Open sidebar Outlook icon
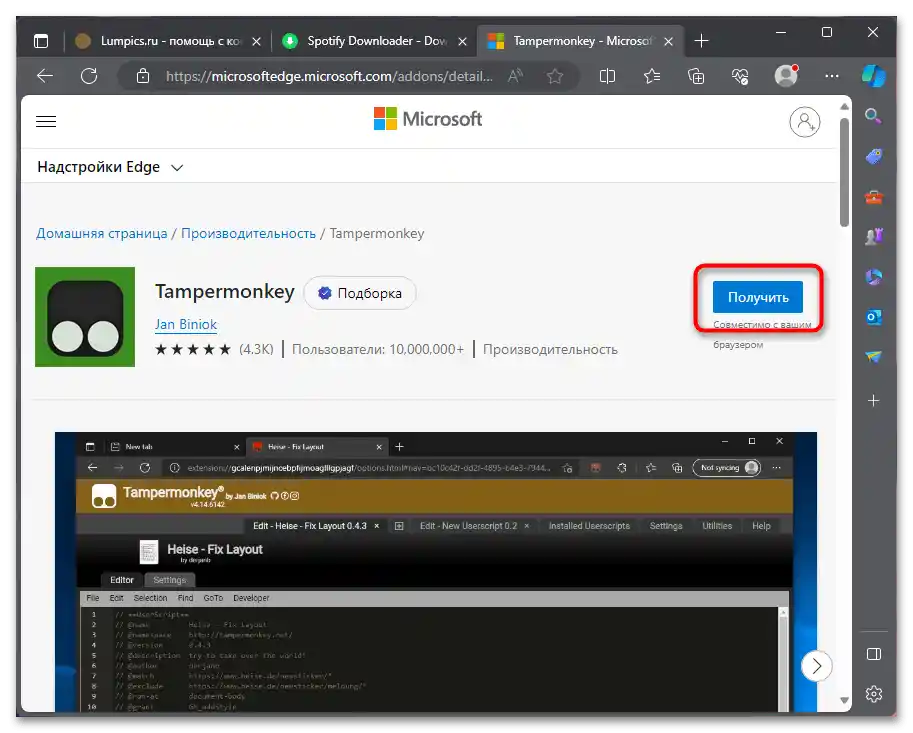 point(873,317)
